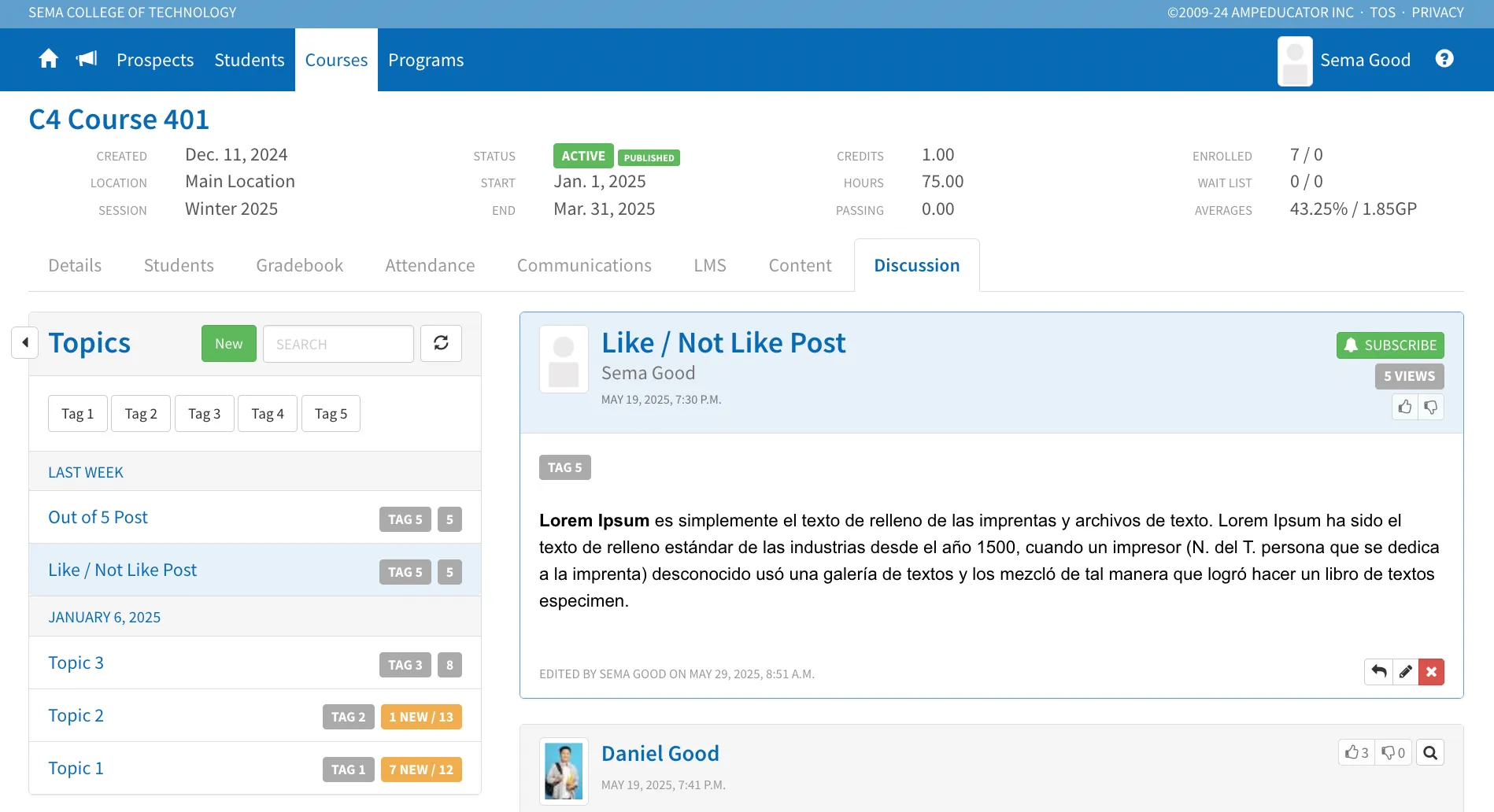This screenshot has height=812, width=1494.
Task: Switch to the Communications tab
Action: click(x=584, y=265)
